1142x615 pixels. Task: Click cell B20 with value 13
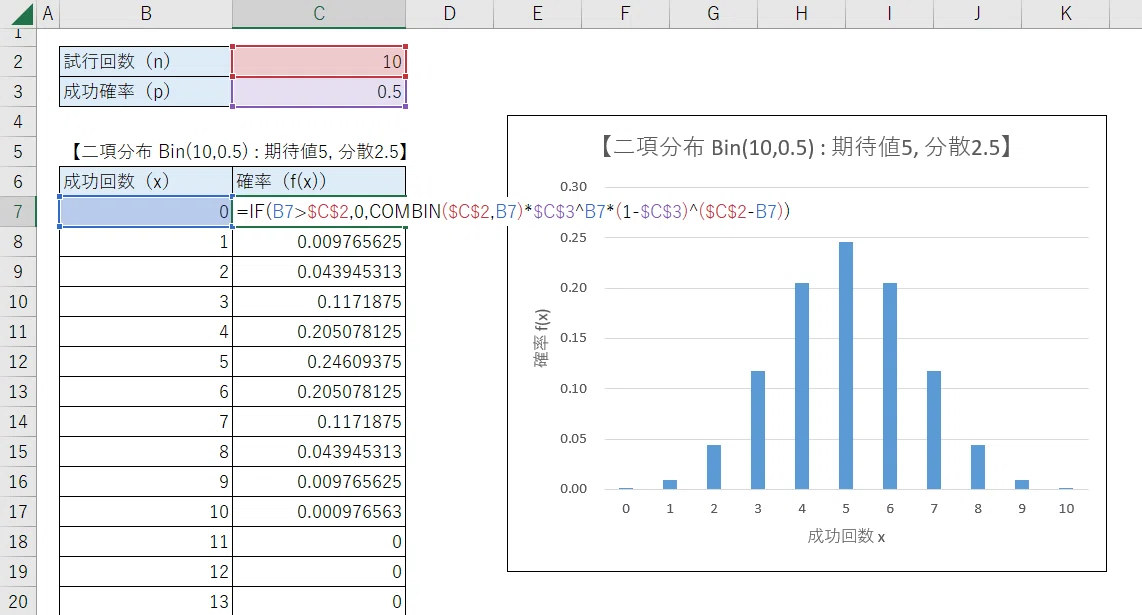tap(146, 602)
